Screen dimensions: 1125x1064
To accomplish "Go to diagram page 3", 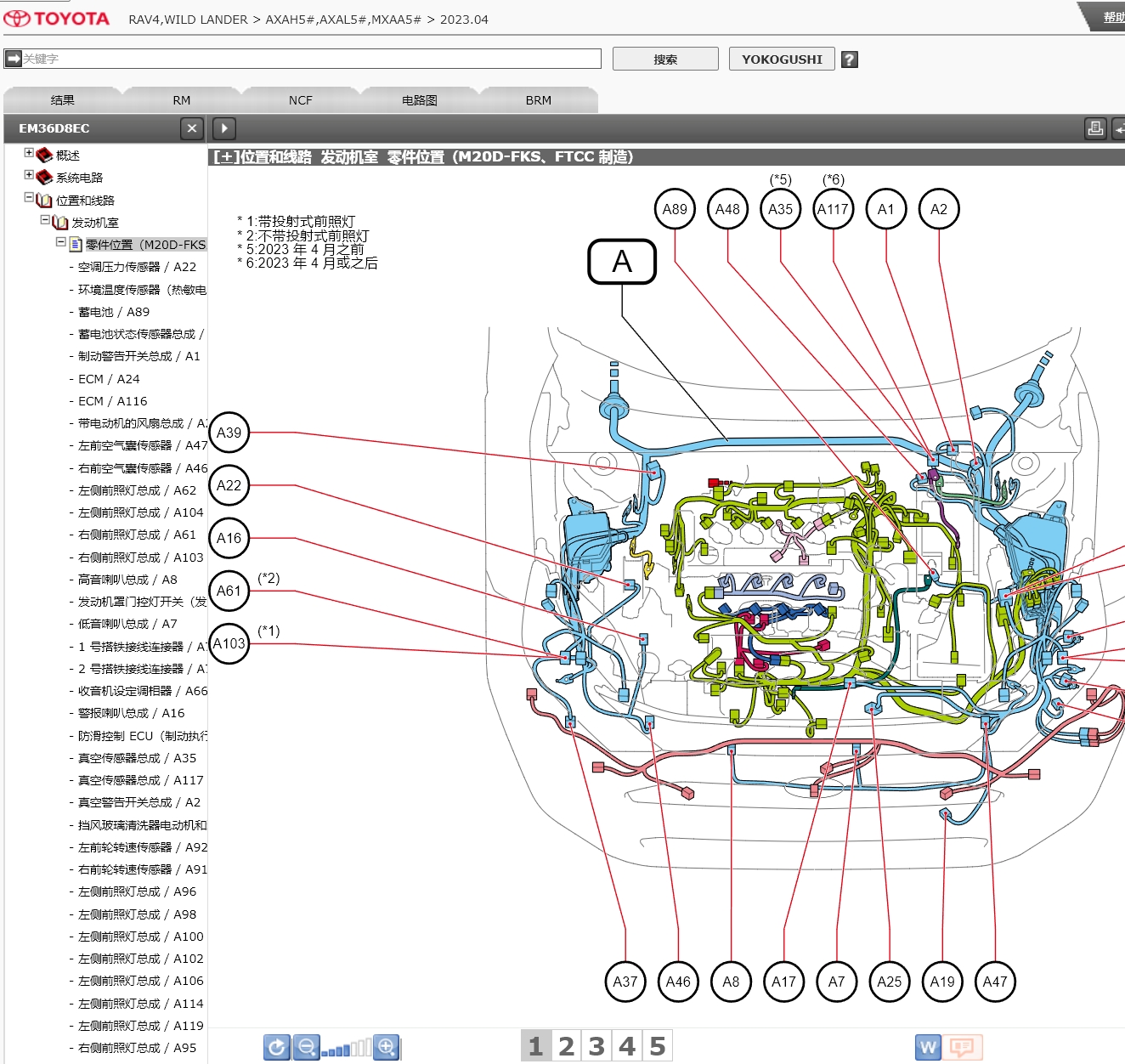I will (596, 1046).
